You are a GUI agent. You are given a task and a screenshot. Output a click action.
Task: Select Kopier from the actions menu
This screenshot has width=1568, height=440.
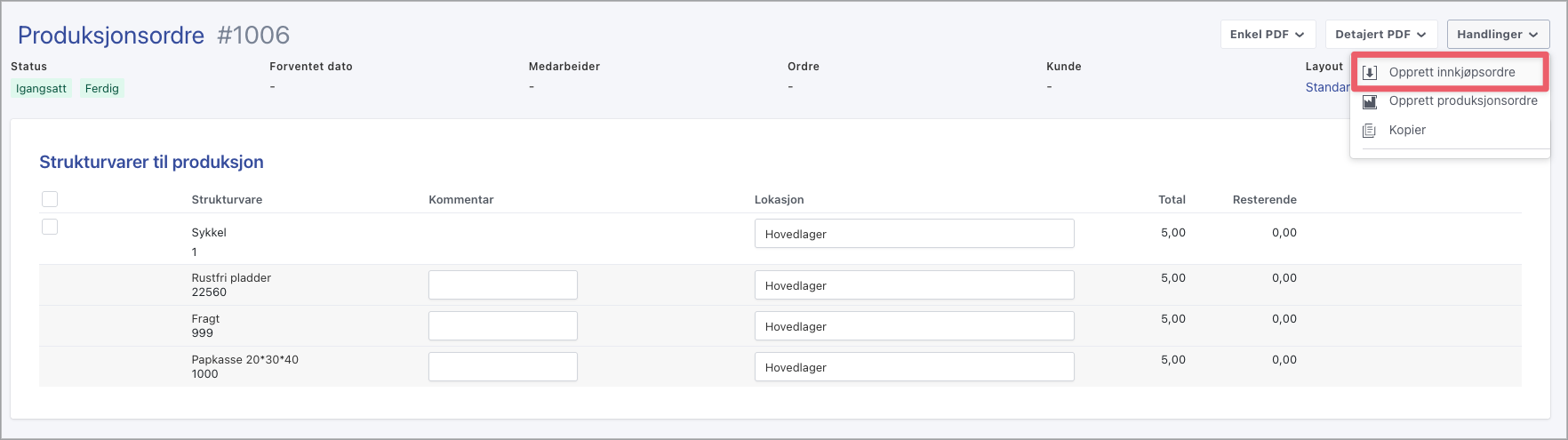pos(1407,131)
